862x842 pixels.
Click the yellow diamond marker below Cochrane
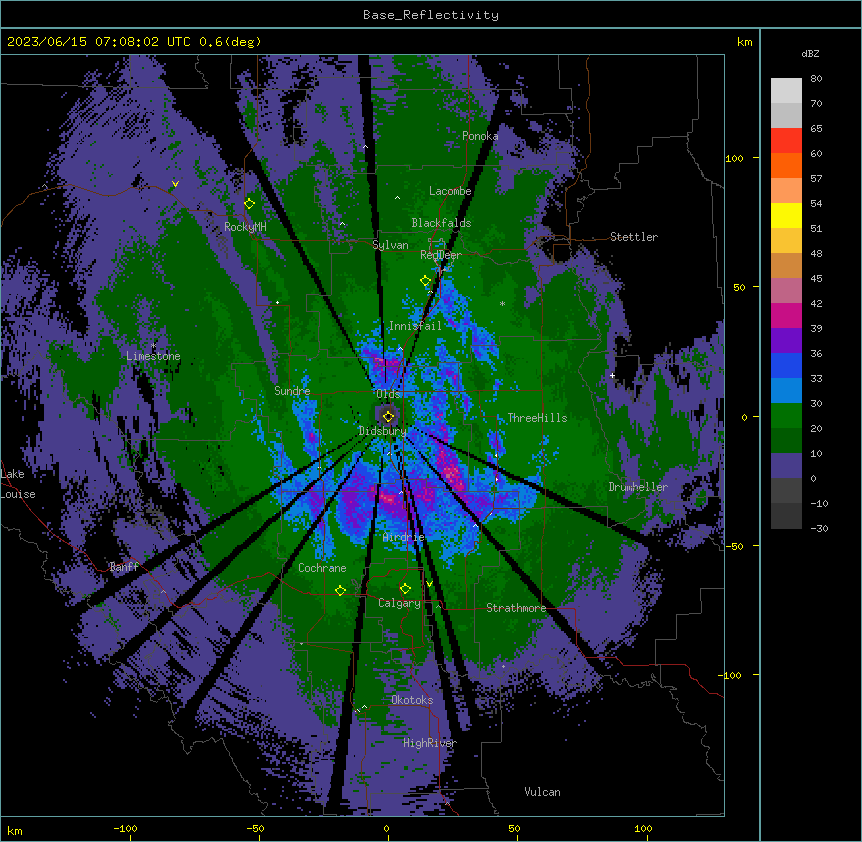[340, 590]
